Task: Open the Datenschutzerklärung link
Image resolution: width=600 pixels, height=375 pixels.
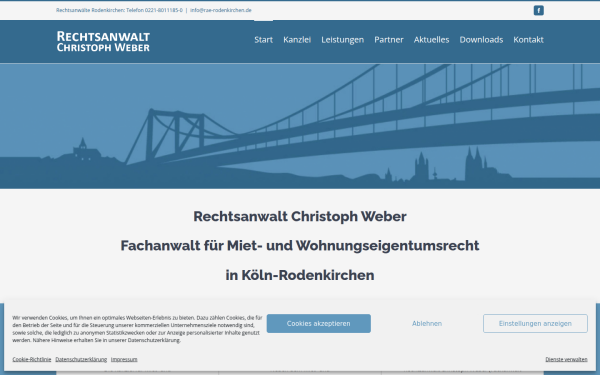Action: coord(81,359)
